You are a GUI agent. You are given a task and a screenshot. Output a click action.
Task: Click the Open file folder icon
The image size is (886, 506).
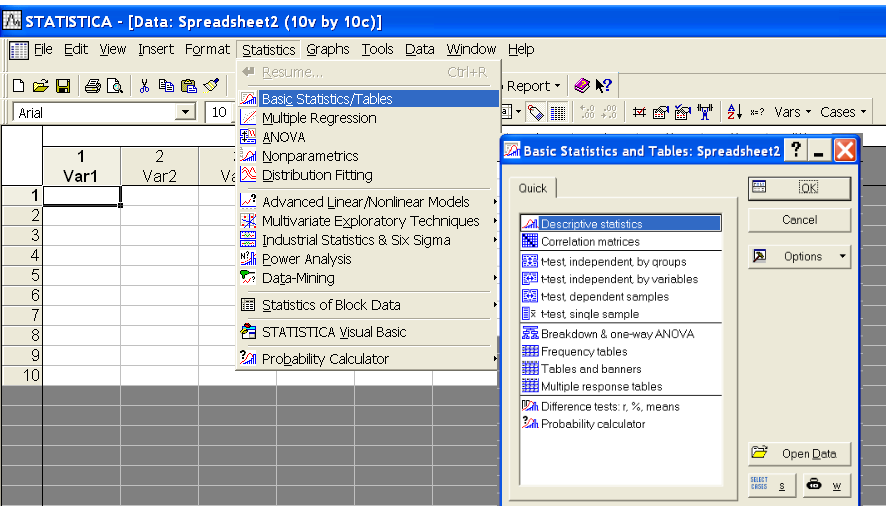(x=40, y=86)
